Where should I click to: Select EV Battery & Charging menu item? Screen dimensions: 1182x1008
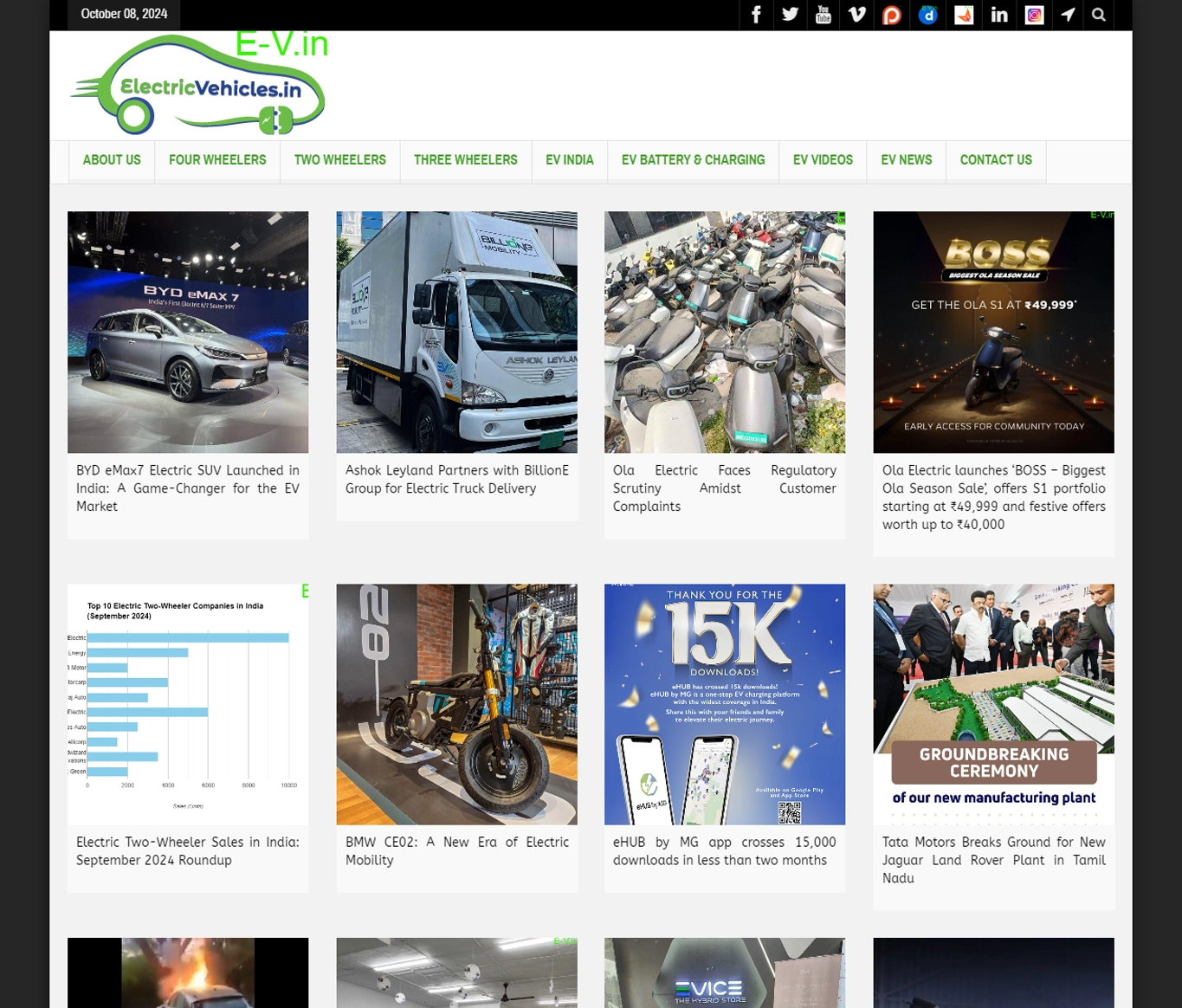point(693,160)
